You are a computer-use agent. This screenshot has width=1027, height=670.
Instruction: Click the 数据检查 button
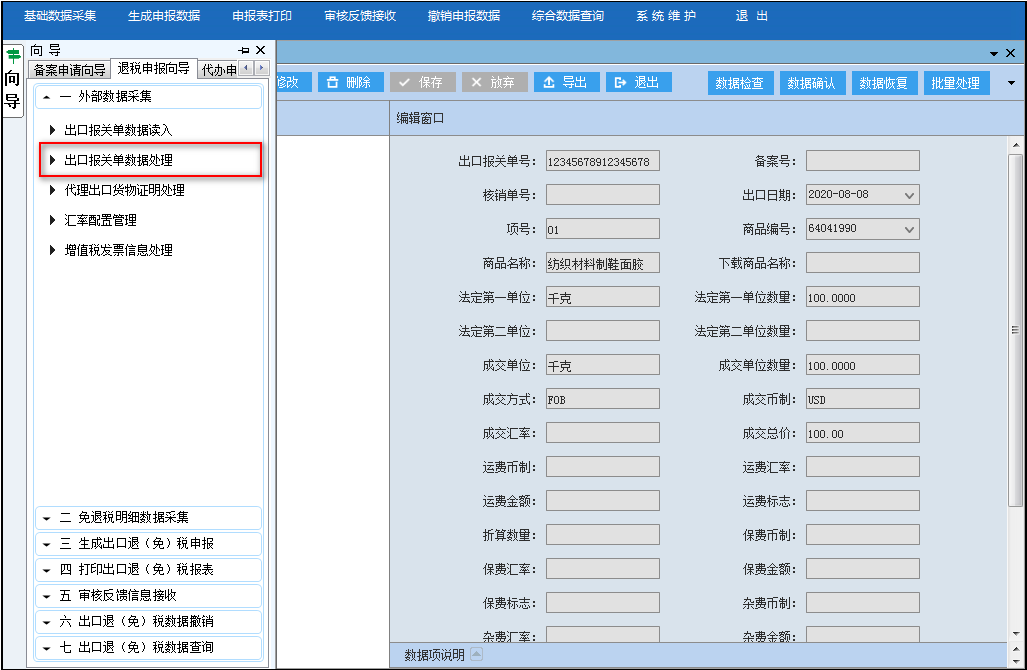(740, 84)
